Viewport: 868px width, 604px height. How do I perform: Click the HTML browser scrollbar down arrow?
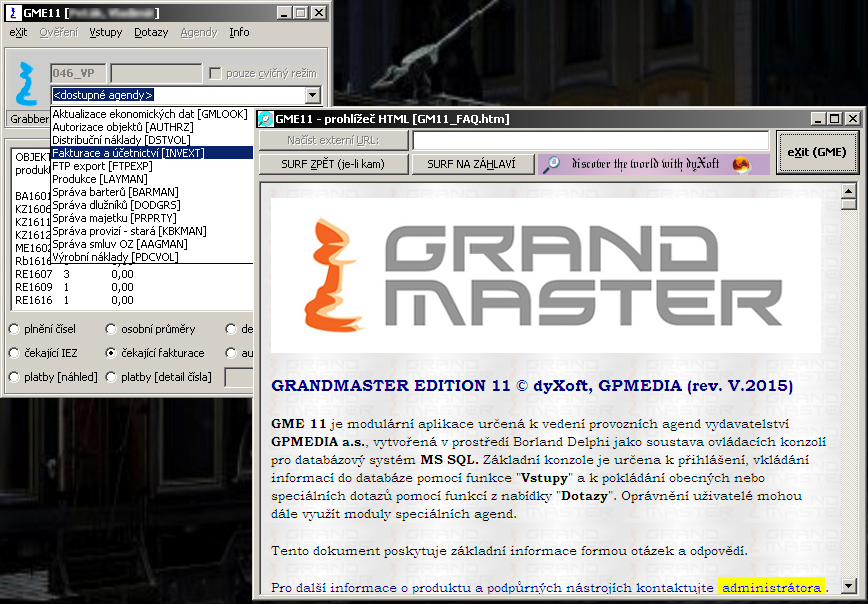(849, 585)
